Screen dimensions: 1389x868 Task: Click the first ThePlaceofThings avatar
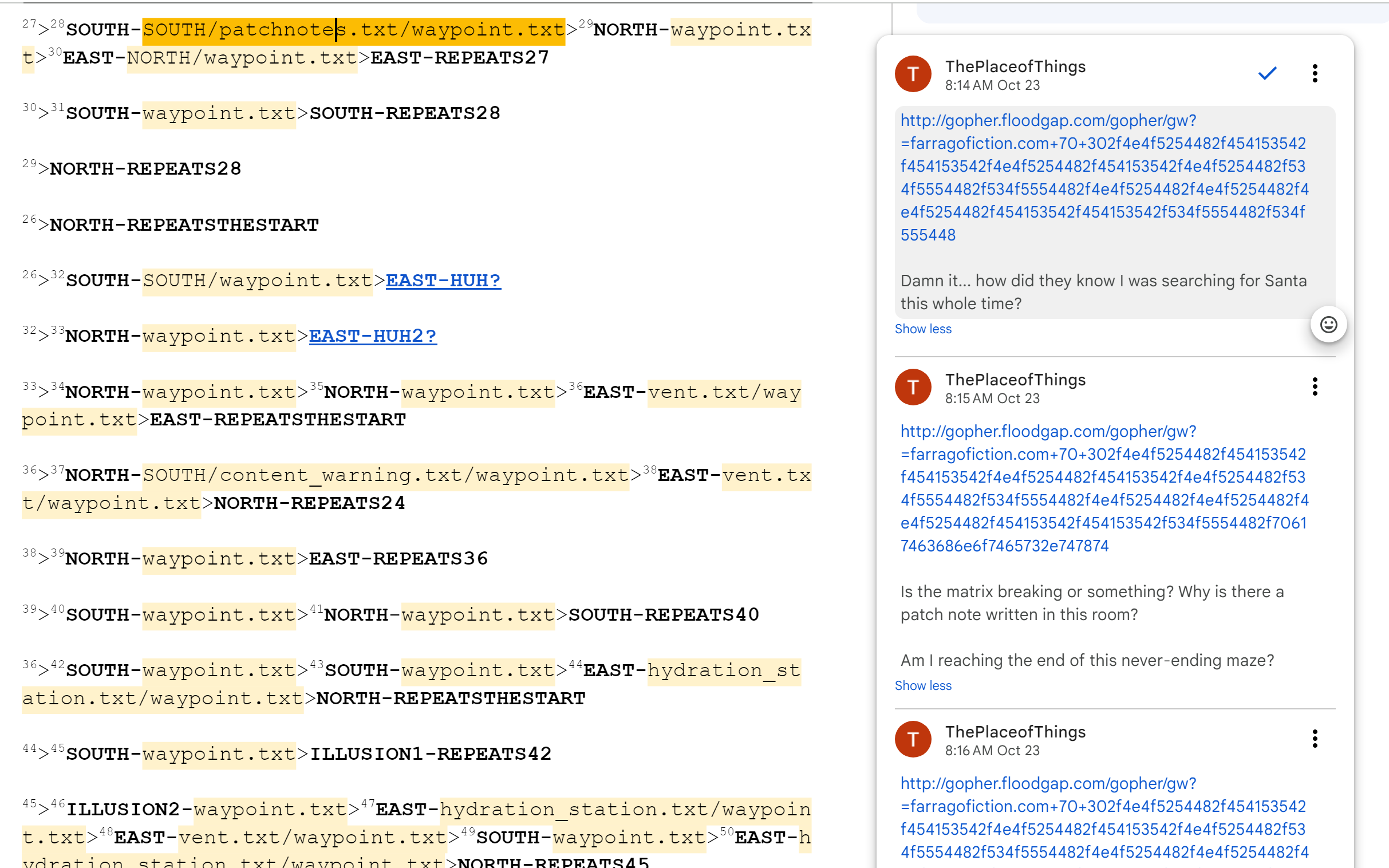(x=913, y=74)
